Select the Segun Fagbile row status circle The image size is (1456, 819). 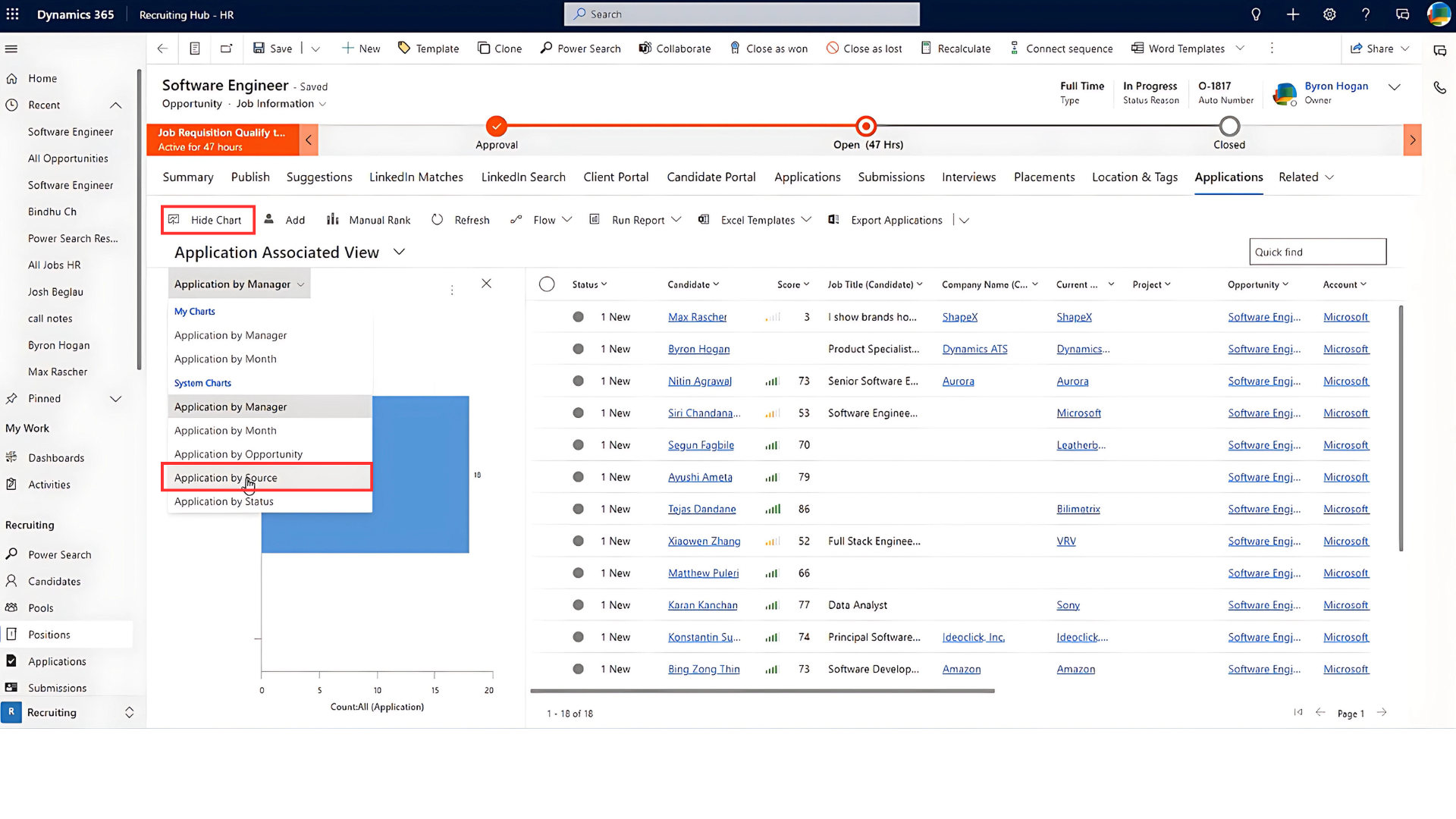(x=579, y=445)
